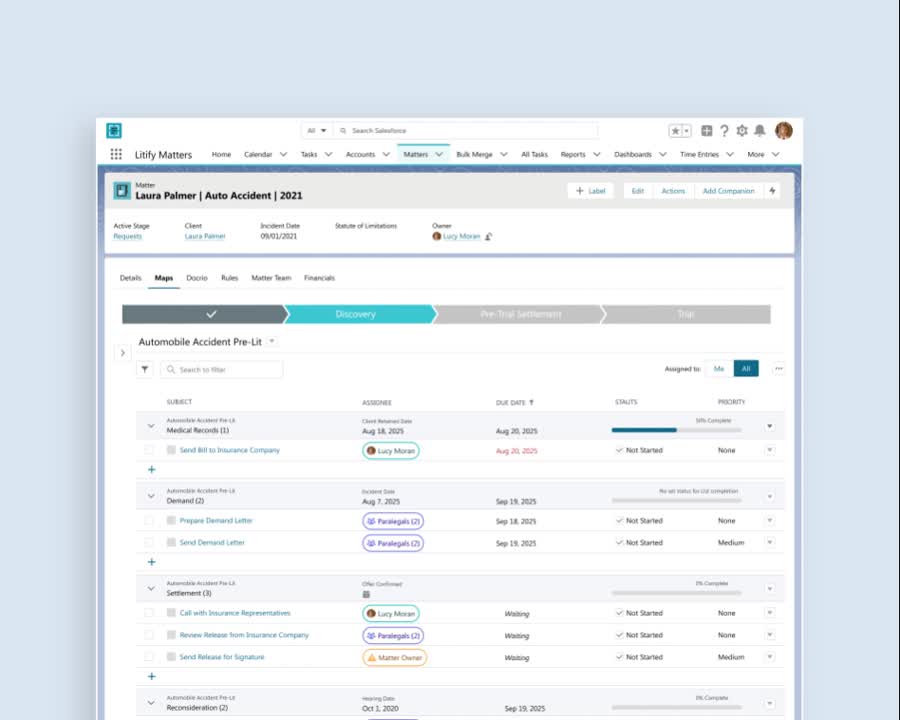Open the search scope All dropdown
This screenshot has width=900, height=720.
316,131
